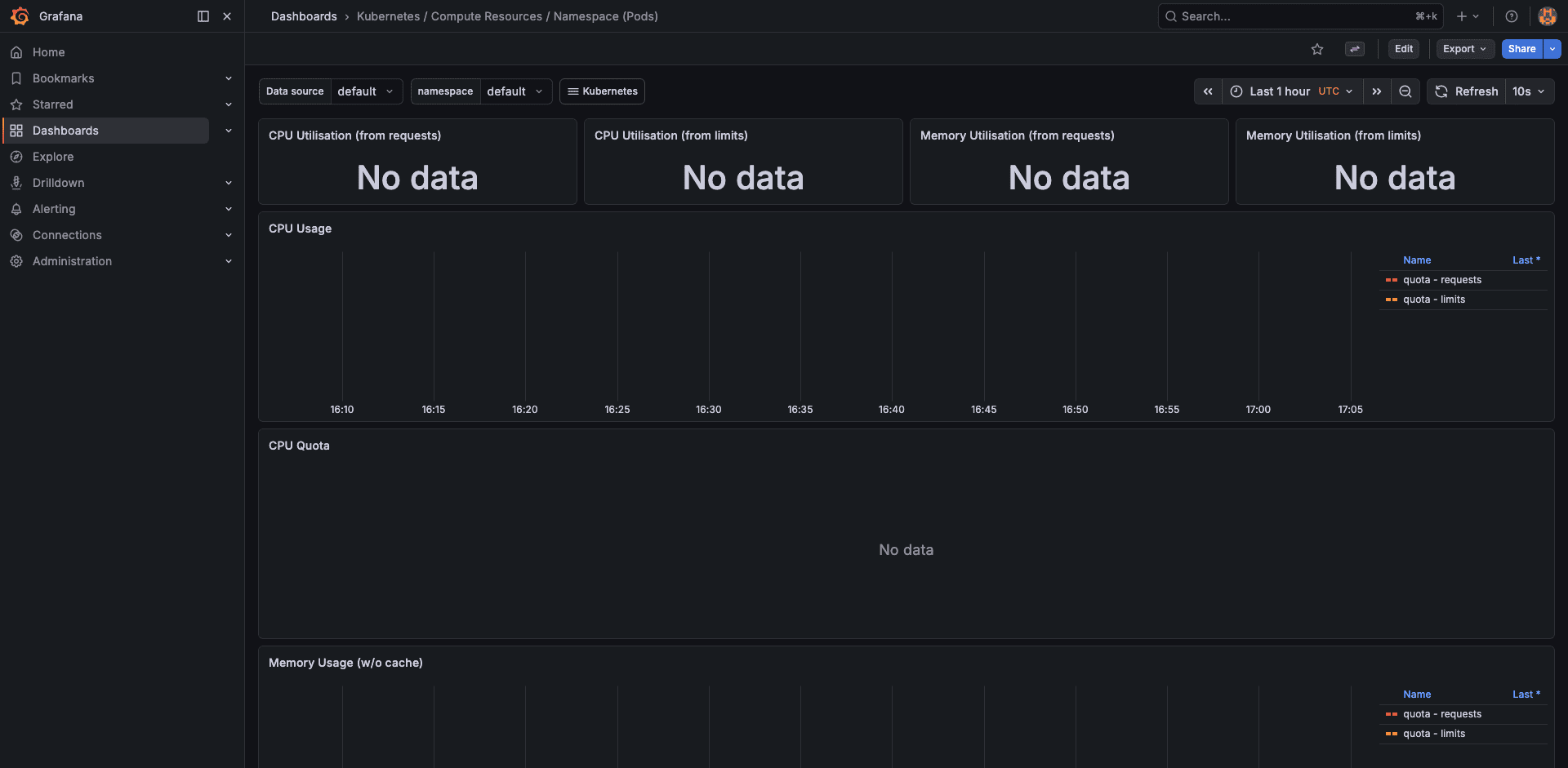Open the namespace dropdown

(515, 91)
